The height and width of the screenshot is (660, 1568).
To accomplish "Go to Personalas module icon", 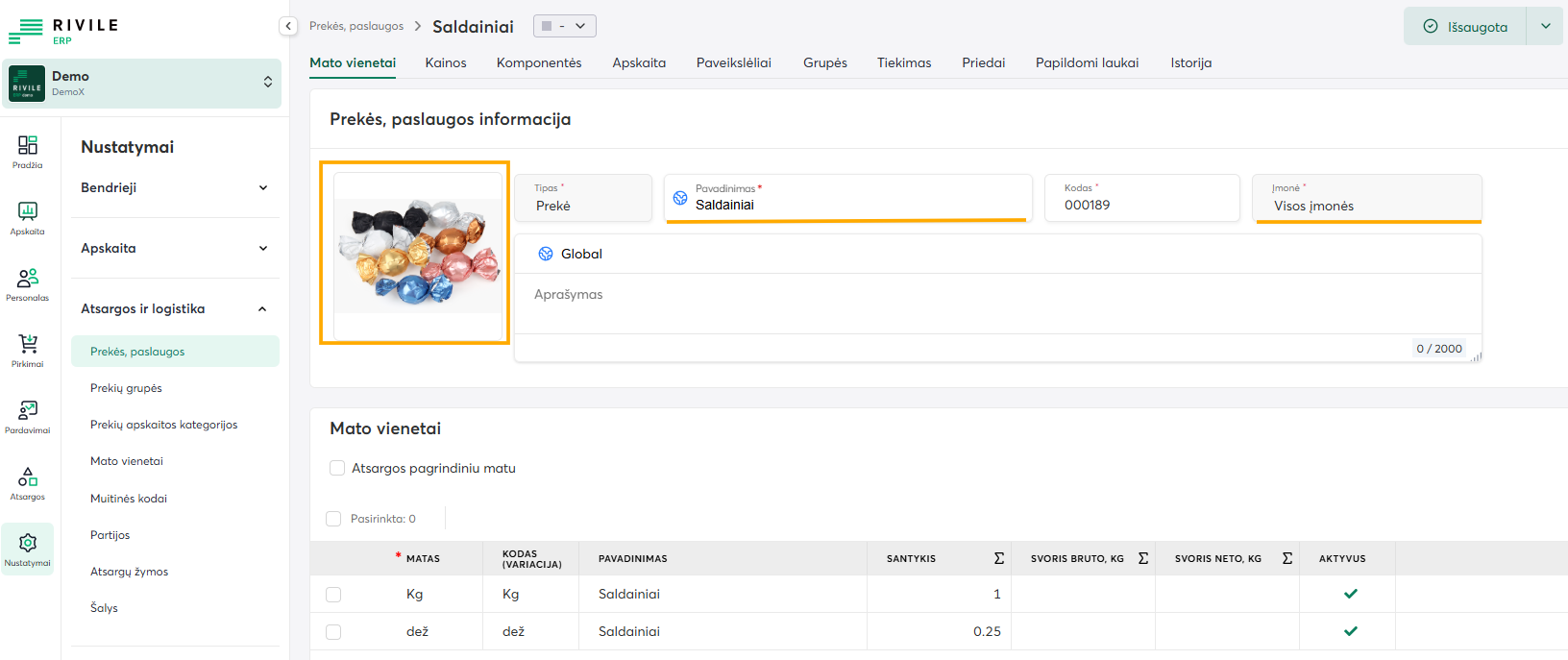I will point(28,284).
